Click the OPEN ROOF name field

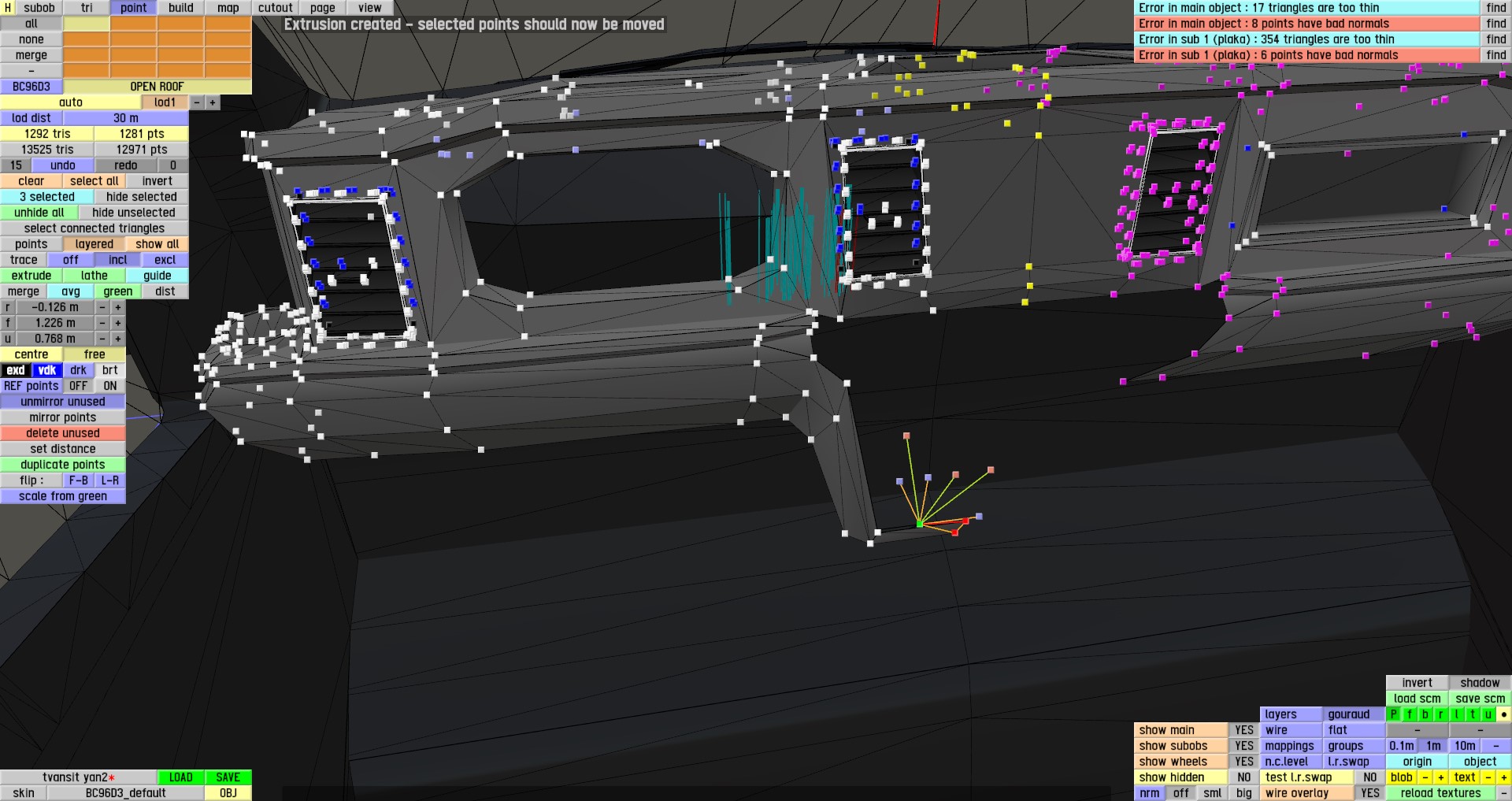157,87
